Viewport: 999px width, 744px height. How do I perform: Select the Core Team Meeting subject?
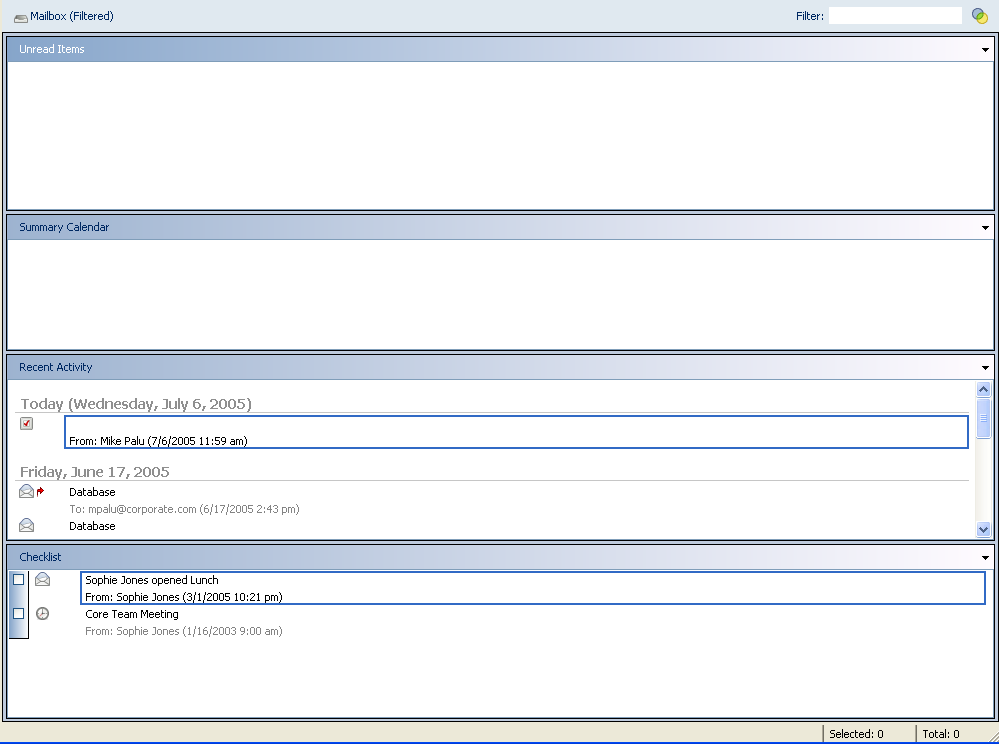click(x=132, y=614)
